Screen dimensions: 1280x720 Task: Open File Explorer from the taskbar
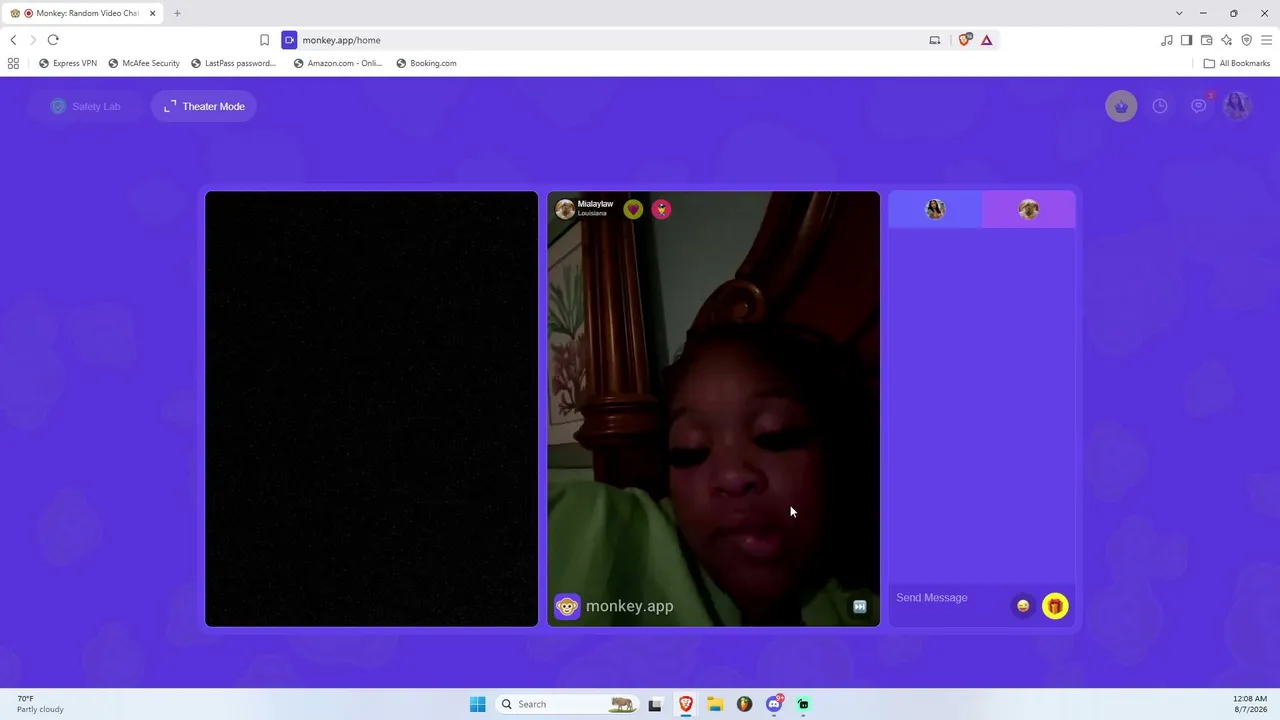click(715, 704)
